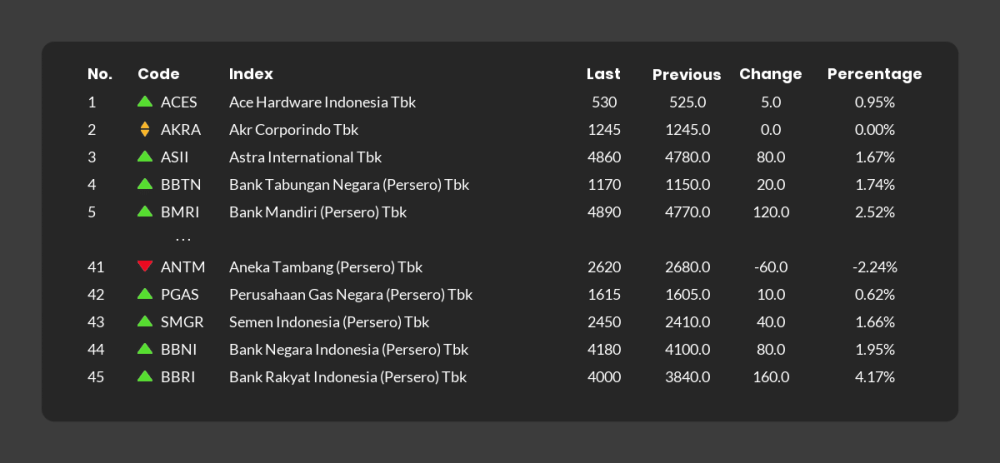Open Bank Rakyat Indonesia (Persero) Tbk

pos(348,377)
